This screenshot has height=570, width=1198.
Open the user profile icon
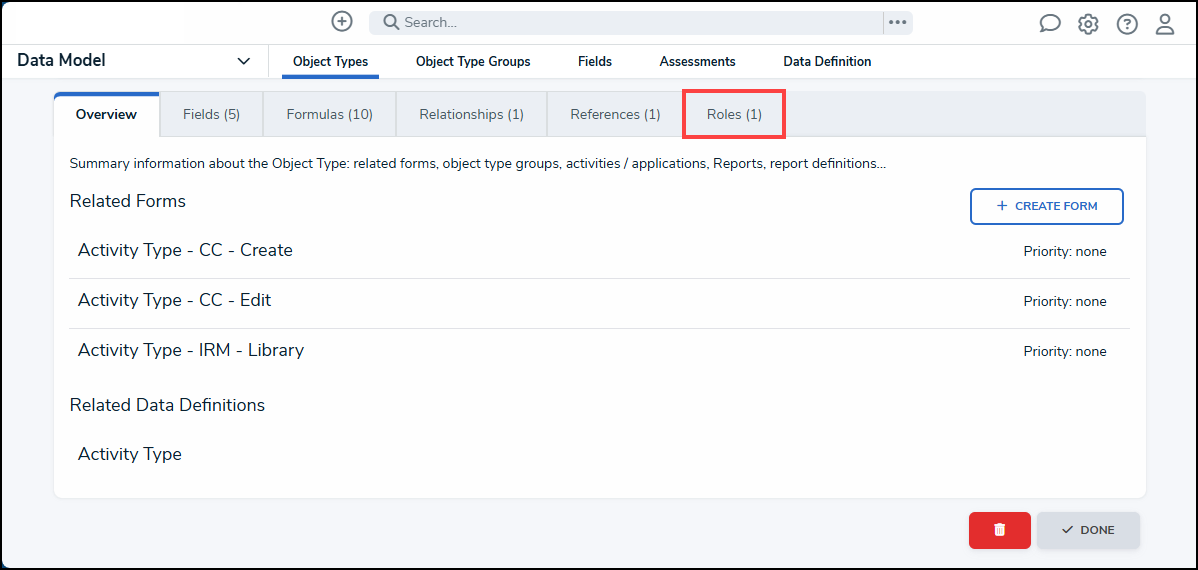[x=1165, y=24]
